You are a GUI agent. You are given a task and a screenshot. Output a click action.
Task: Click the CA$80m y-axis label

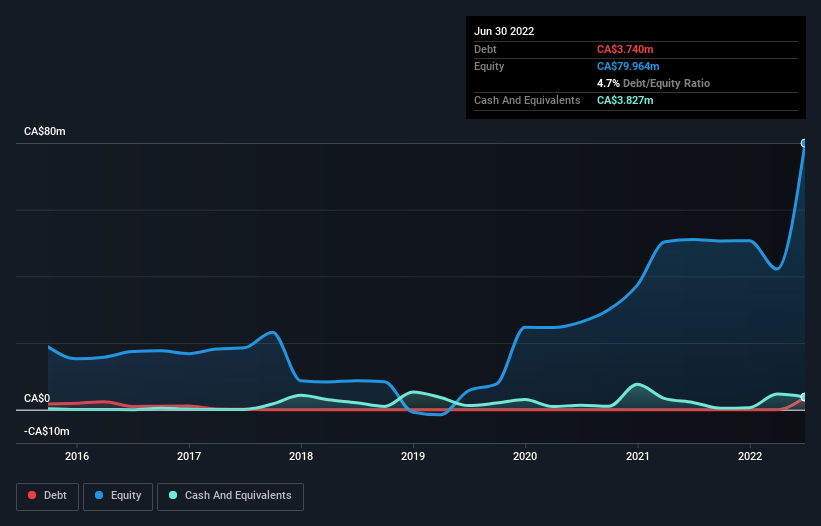coord(45,131)
